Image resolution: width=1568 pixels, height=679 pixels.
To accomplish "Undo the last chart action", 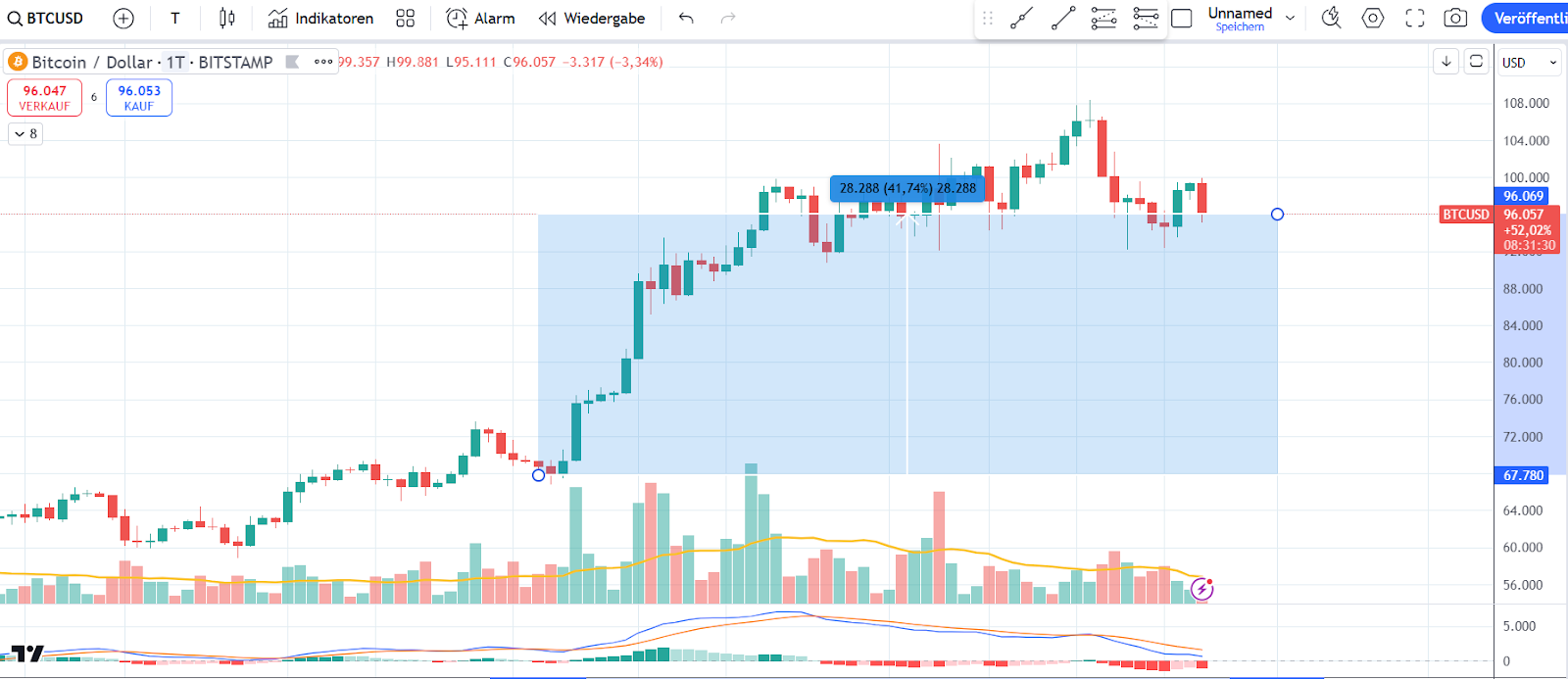I will (x=686, y=18).
